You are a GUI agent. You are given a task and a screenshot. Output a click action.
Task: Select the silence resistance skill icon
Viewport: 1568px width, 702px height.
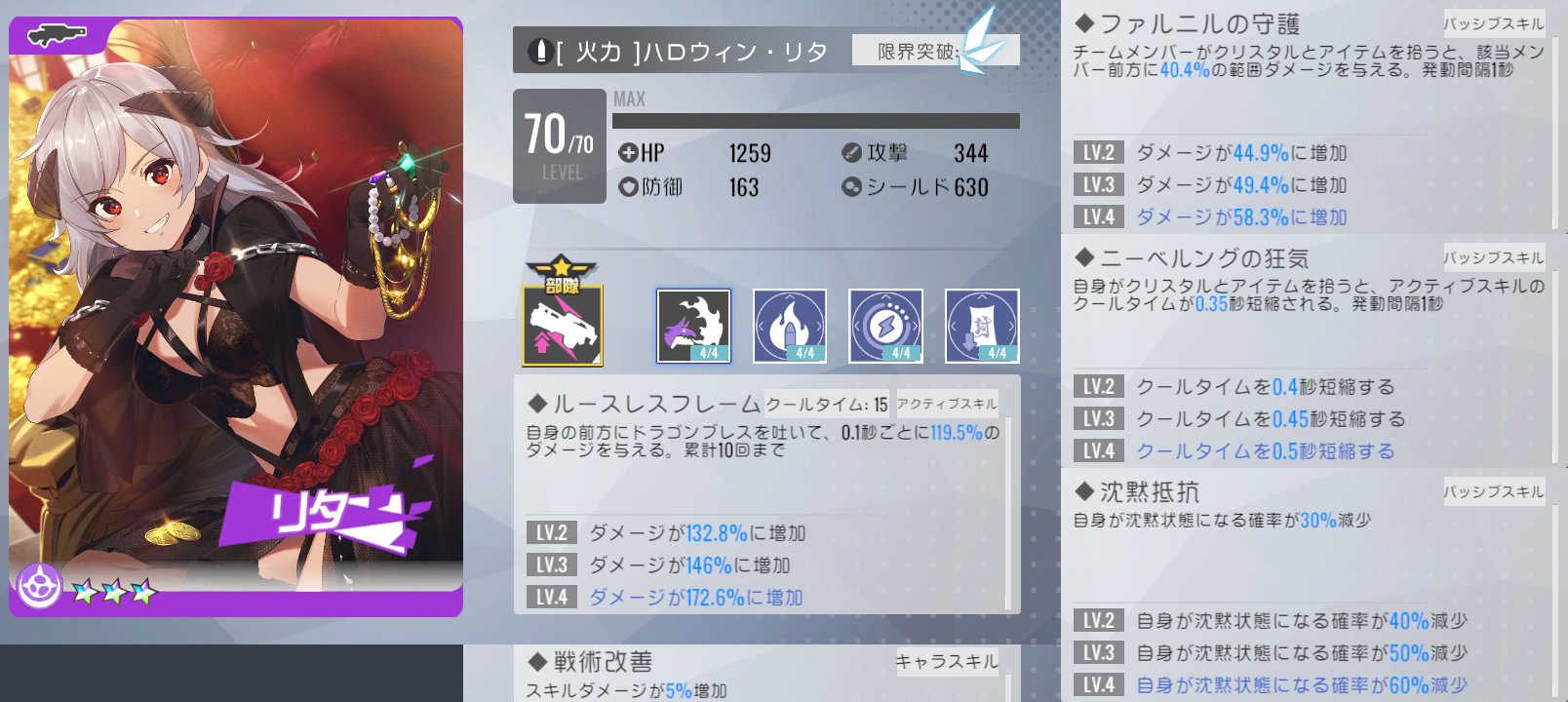click(982, 326)
